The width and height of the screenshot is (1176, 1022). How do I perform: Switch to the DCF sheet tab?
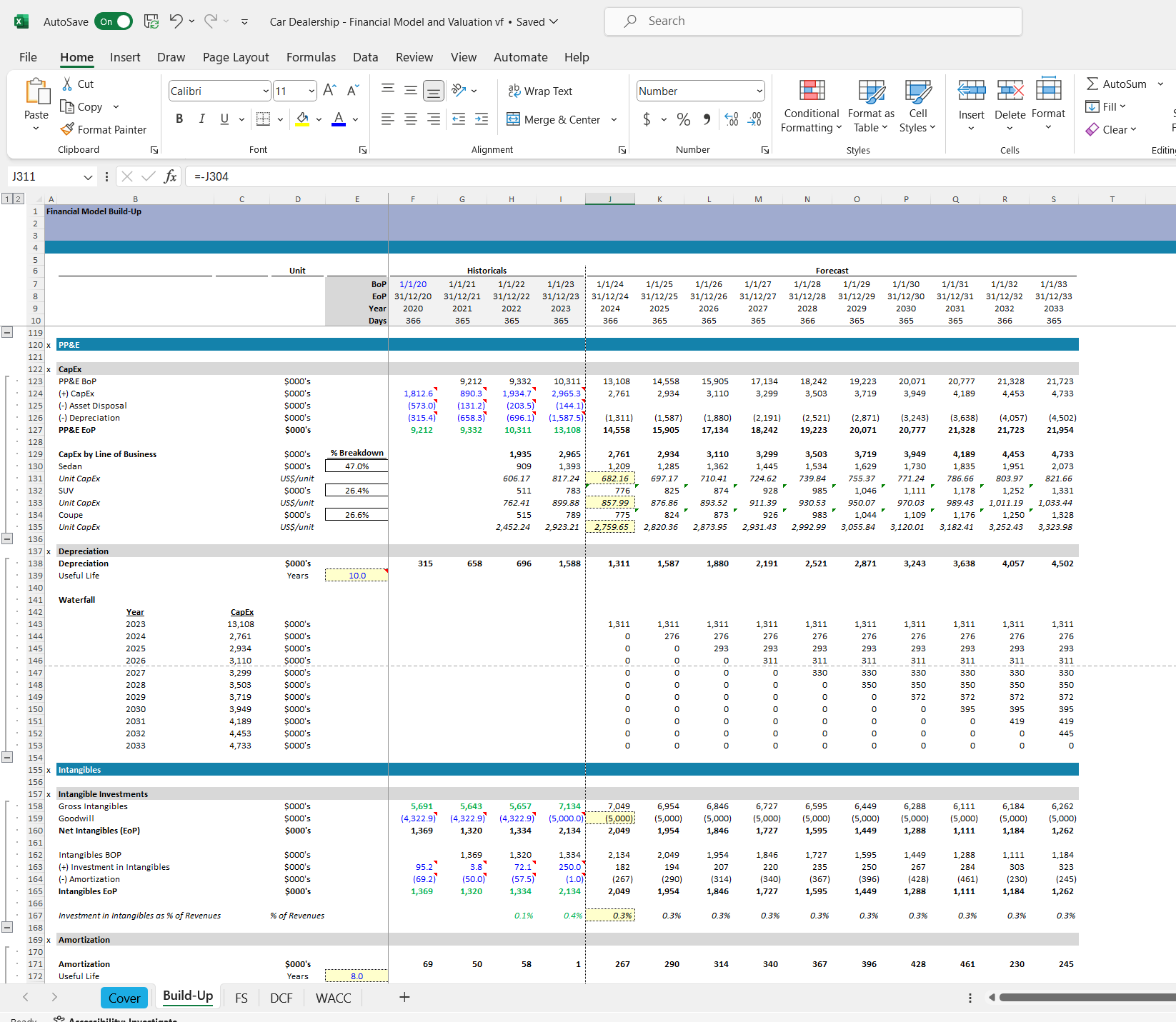click(281, 998)
